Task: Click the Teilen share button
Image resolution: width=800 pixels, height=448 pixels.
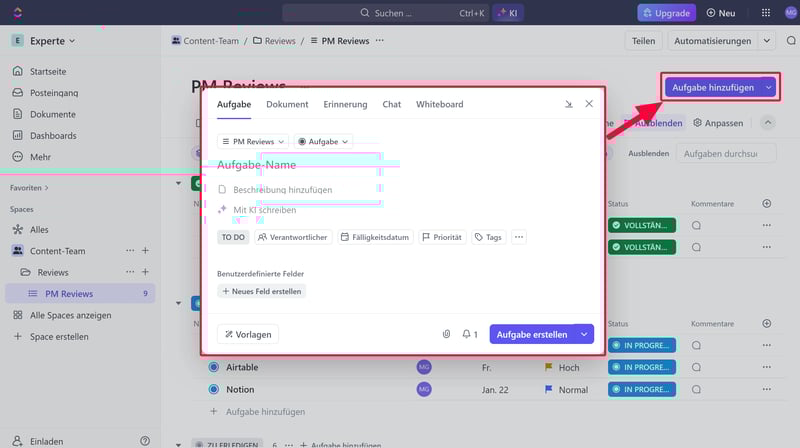Action: [x=643, y=41]
